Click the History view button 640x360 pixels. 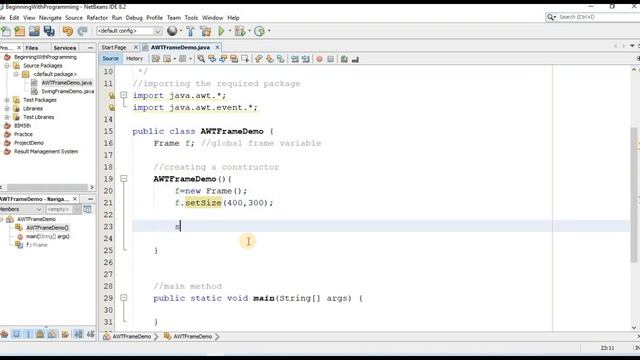pyautogui.click(x=134, y=59)
